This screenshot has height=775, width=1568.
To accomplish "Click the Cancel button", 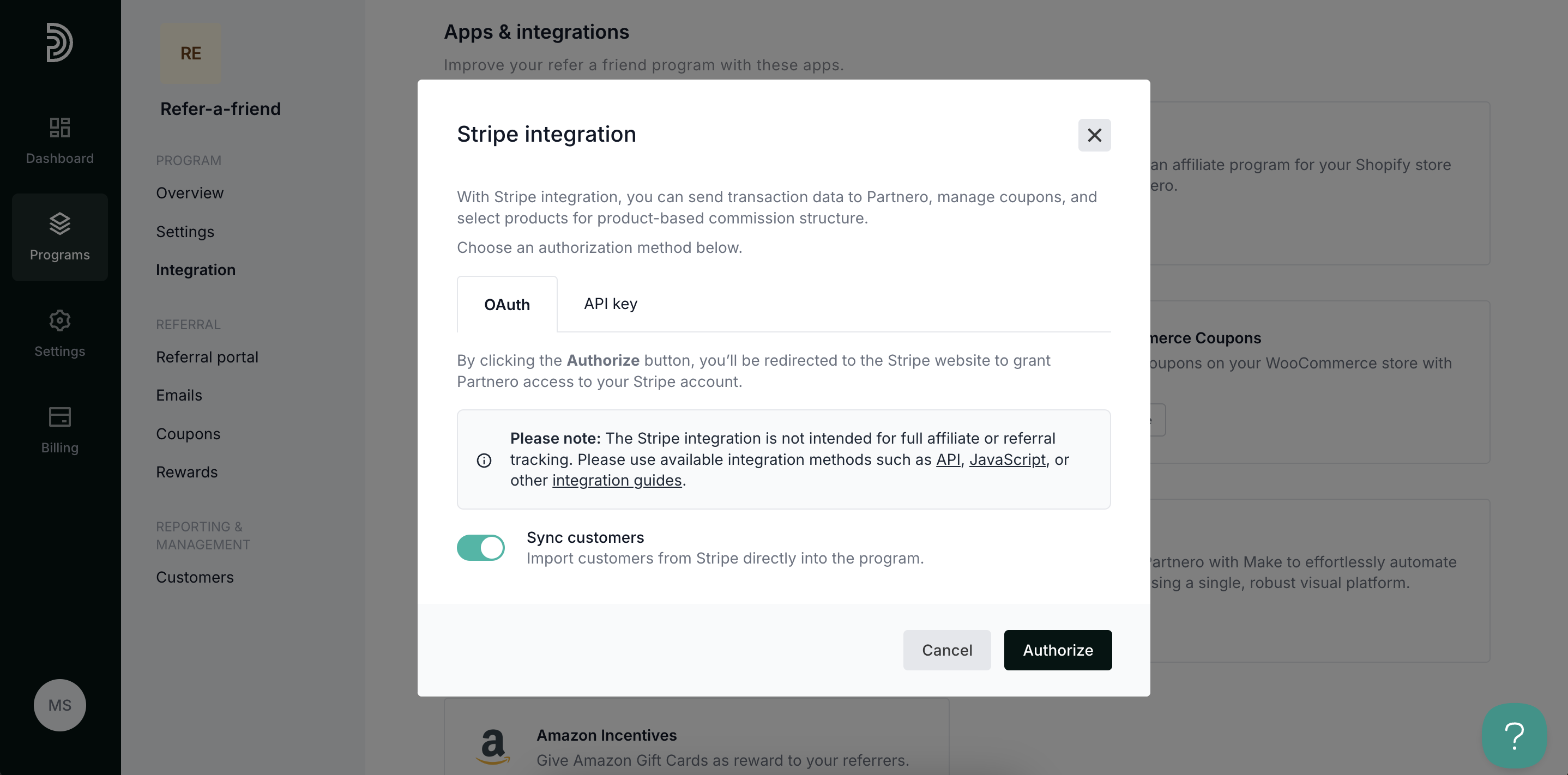I will point(946,650).
